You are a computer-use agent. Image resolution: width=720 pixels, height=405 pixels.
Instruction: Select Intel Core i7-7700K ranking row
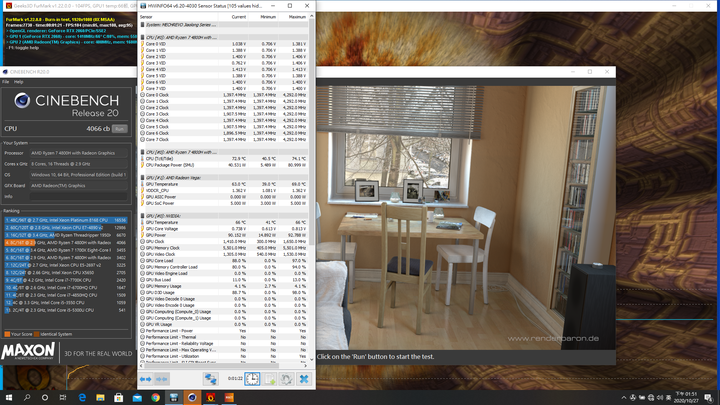[66, 280]
